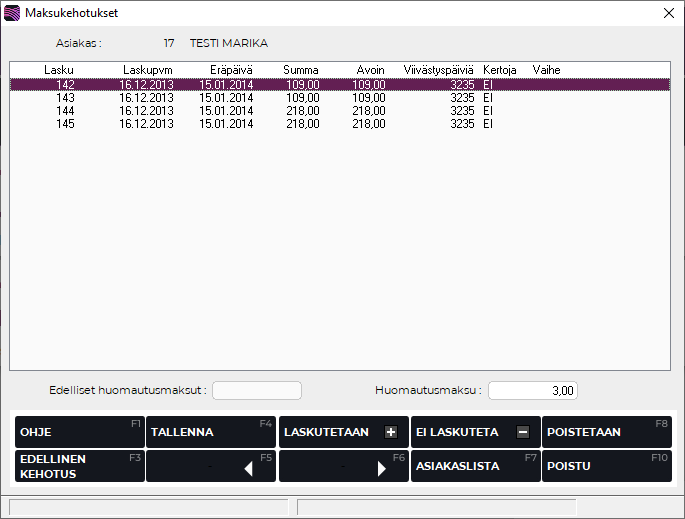The image size is (685, 519).
Task: Click the Huomautusmaksu input field
Action: point(533,391)
